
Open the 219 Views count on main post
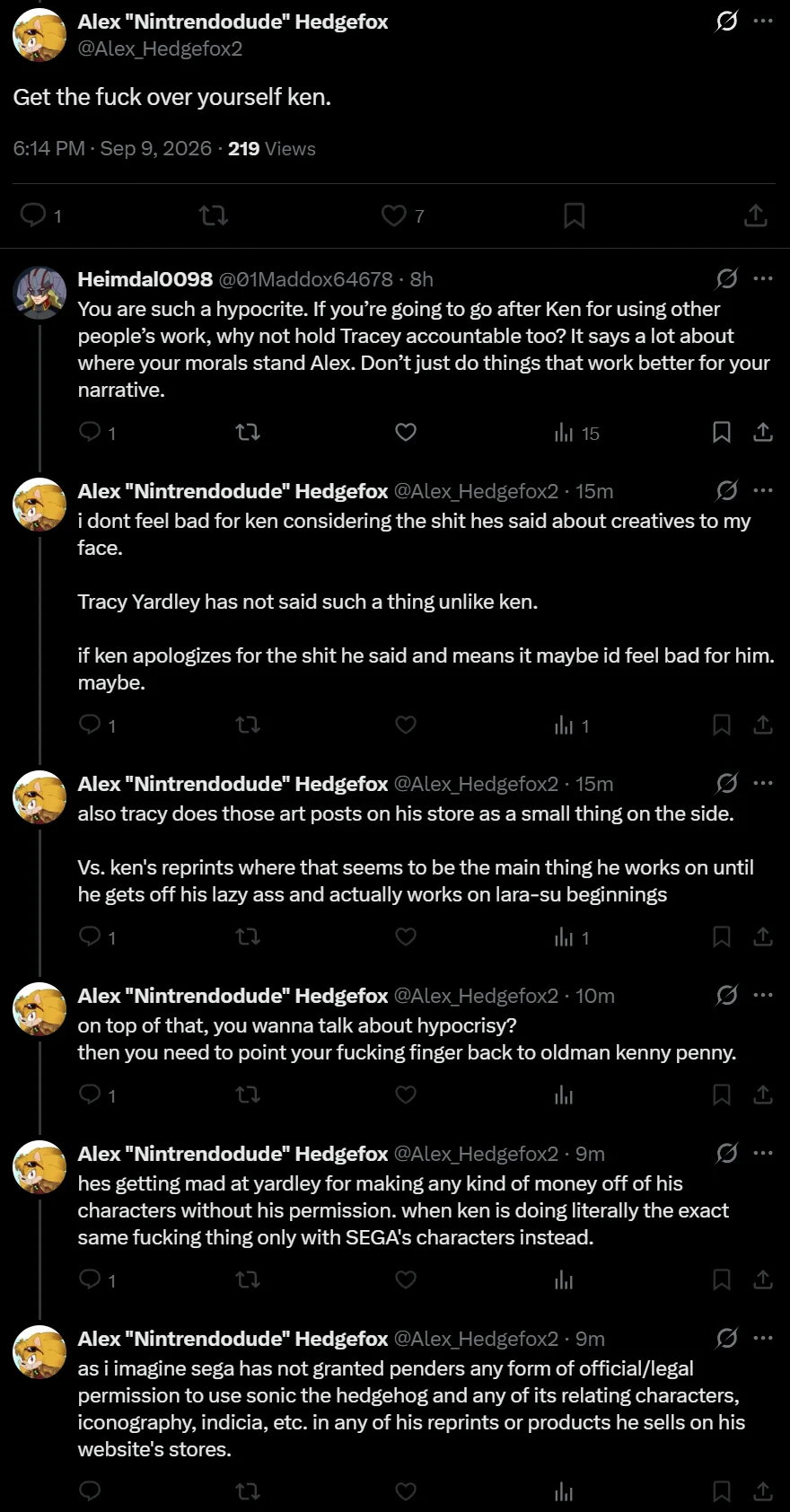click(272, 149)
